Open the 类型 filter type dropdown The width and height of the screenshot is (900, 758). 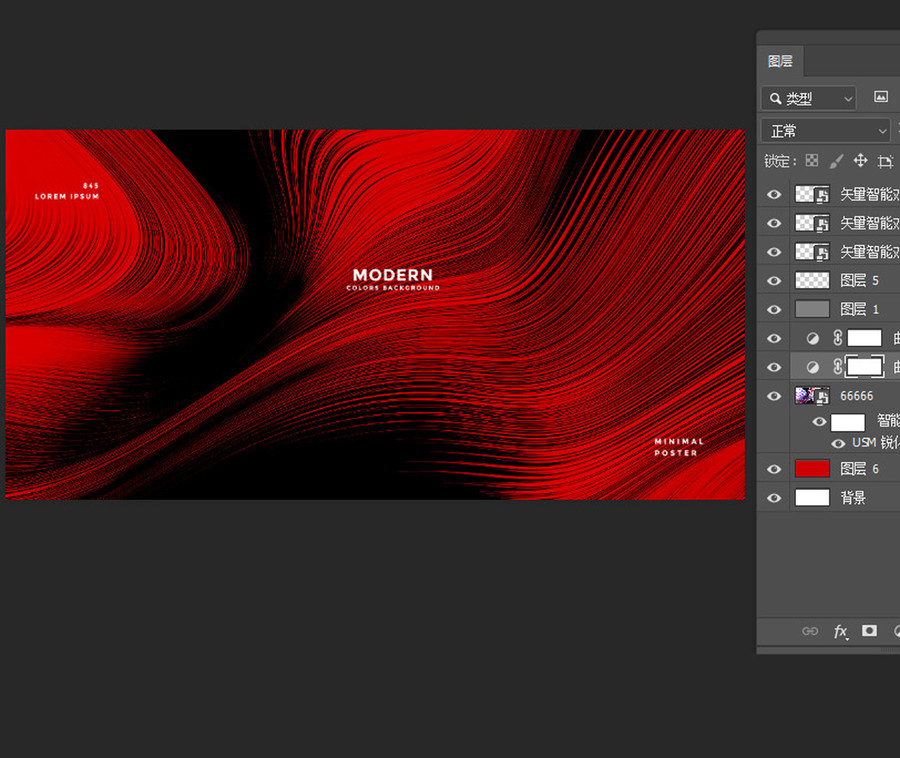tap(809, 99)
